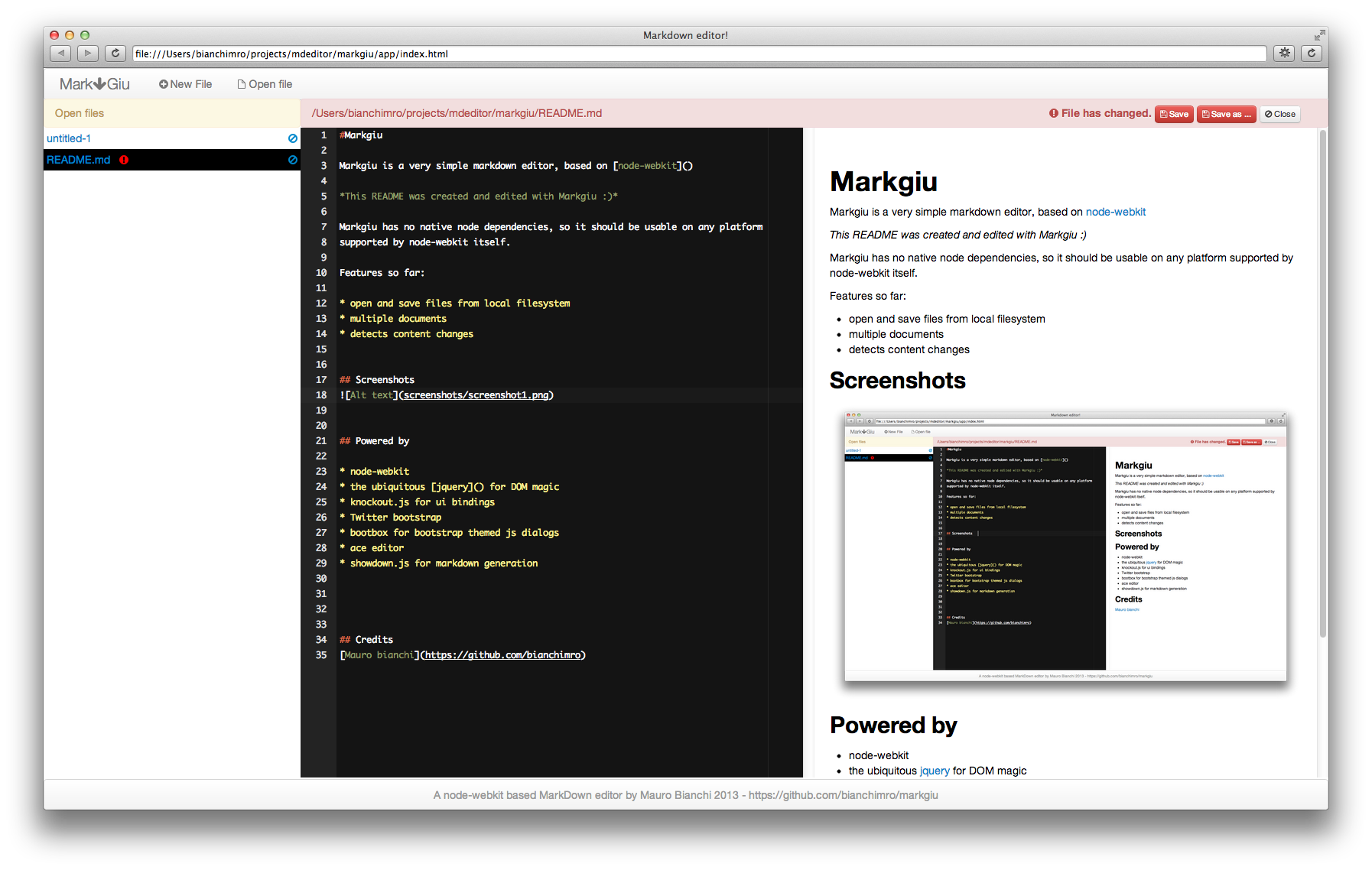The height and width of the screenshot is (870, 1372).
Task: Save the changed file
Action: pos(1174,114)
